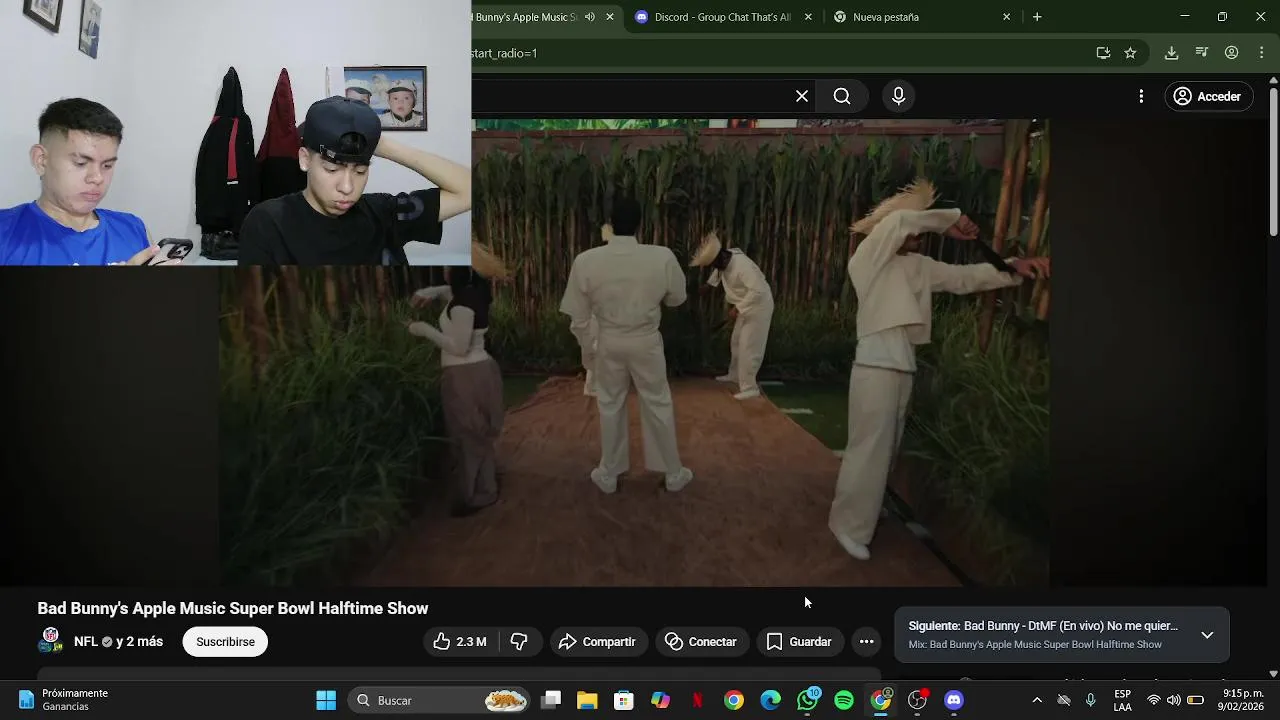Switch to the Nueva pestaña tab
Viewport: 1280px width, 720px height.
(920, 17)
